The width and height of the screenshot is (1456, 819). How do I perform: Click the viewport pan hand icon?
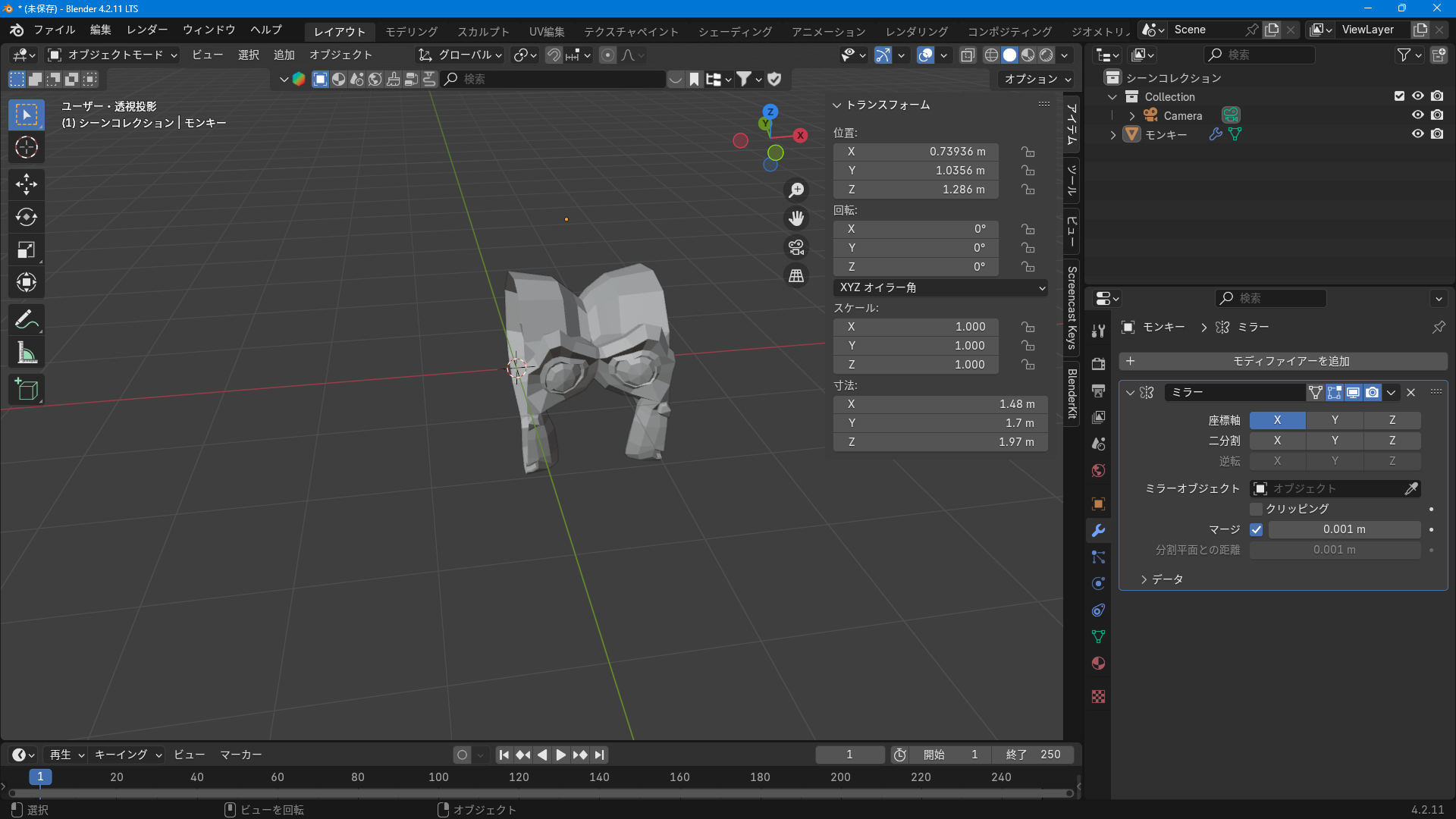[x=796, y=218]
